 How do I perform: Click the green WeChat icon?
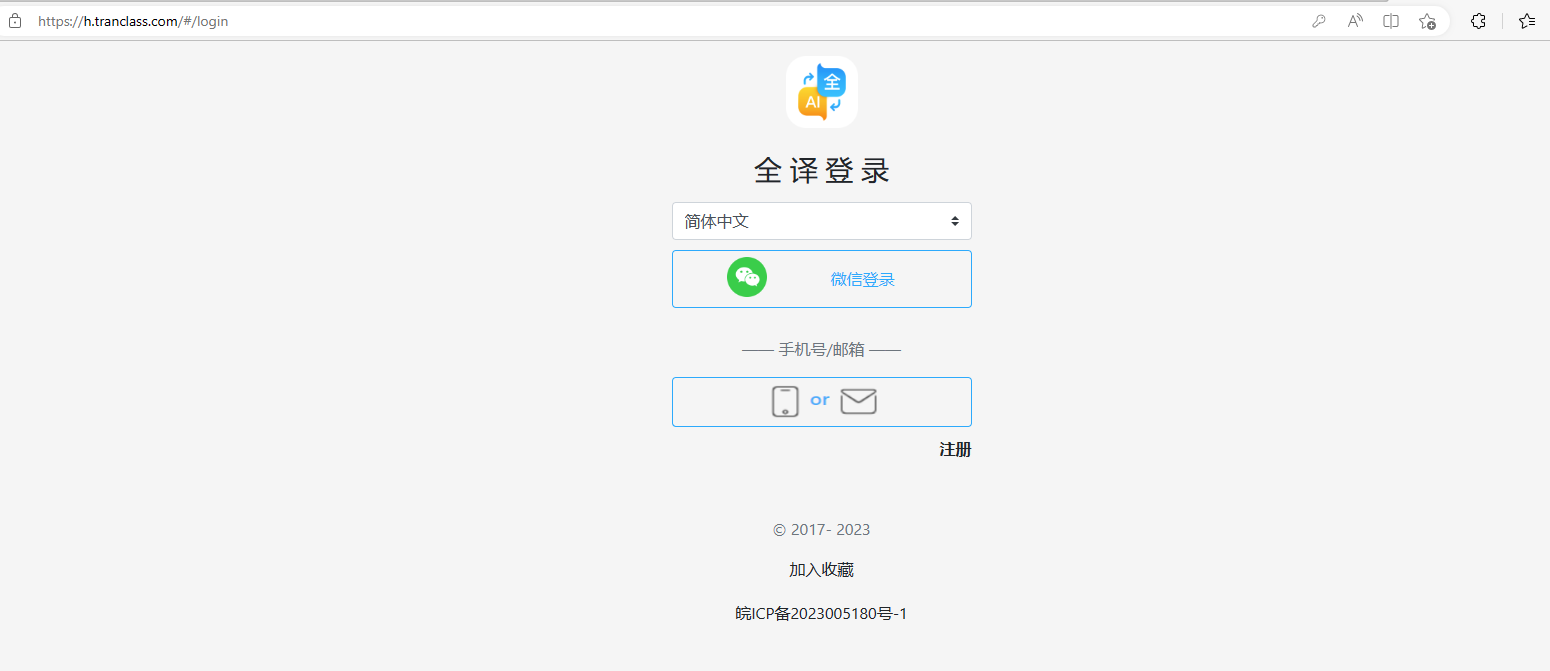click(747, 278)
